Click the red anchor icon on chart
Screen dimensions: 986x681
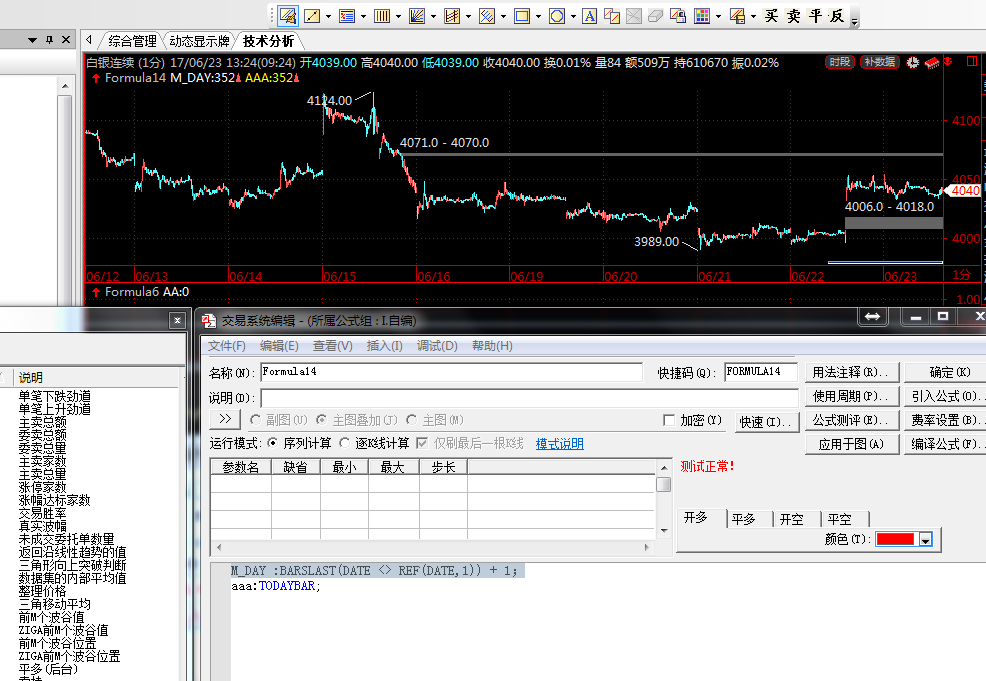tap(949, 62)
